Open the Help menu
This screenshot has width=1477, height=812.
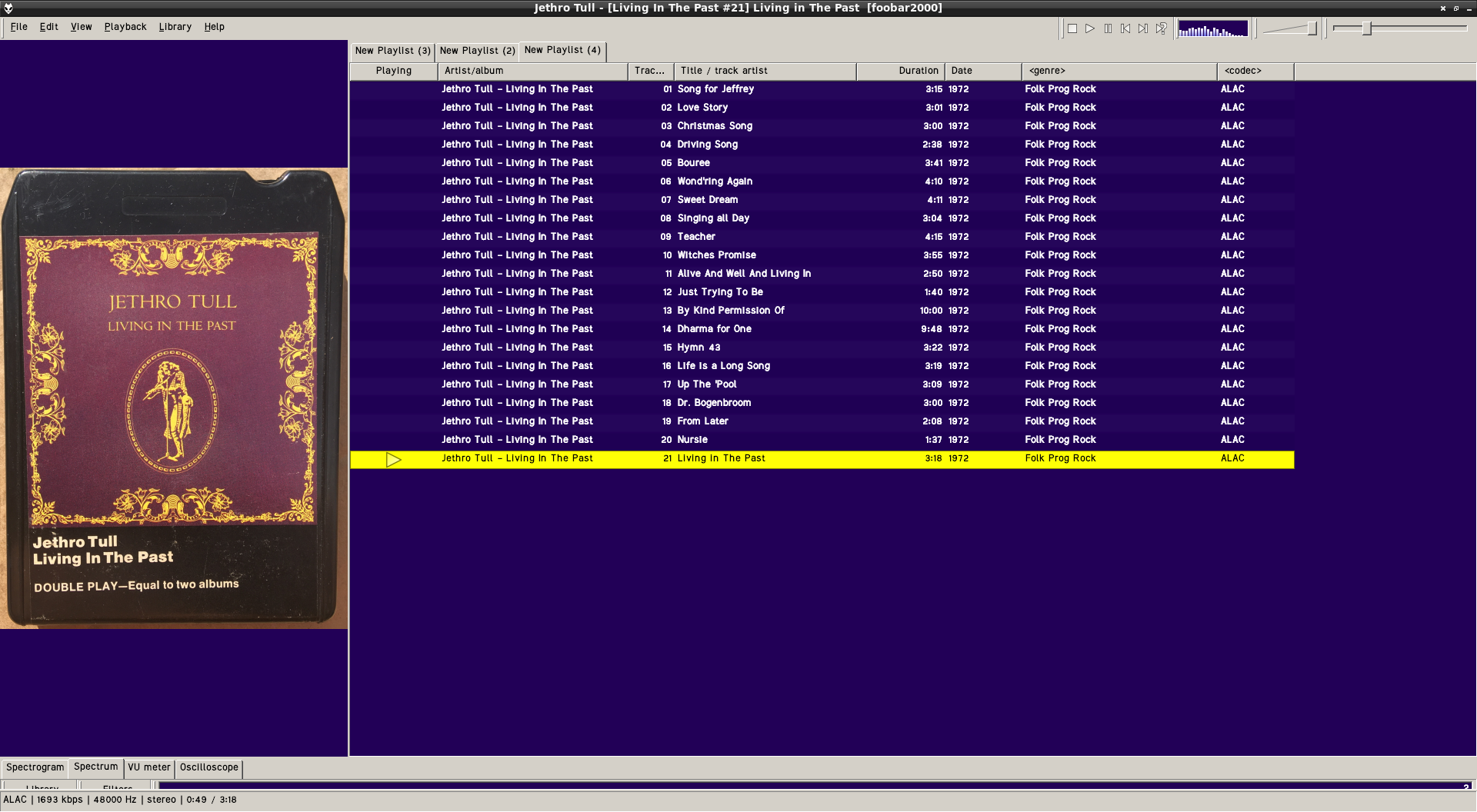pos(215,27)
